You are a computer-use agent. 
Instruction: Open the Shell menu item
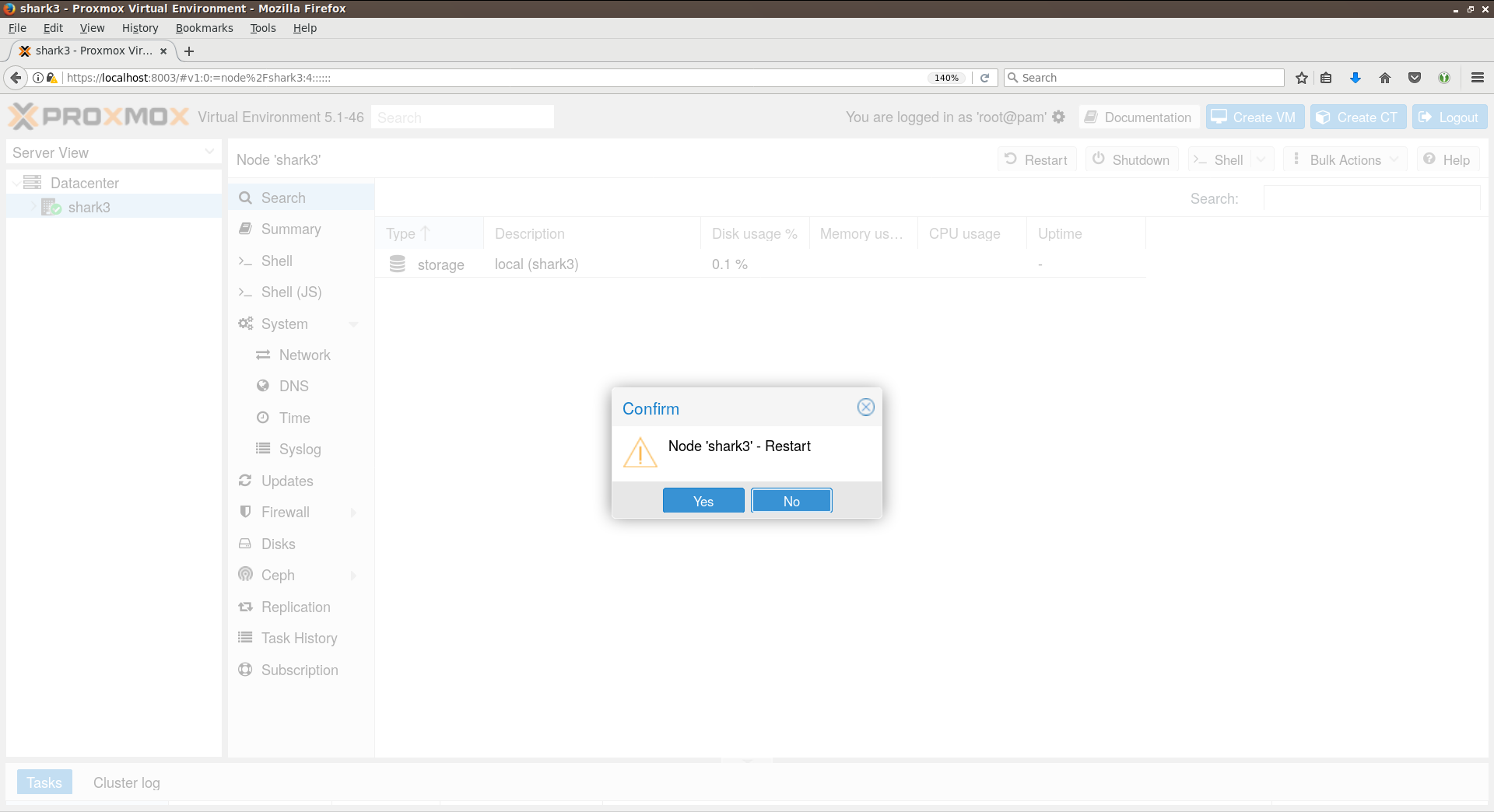pyautogui.click(x=301, y=261)
